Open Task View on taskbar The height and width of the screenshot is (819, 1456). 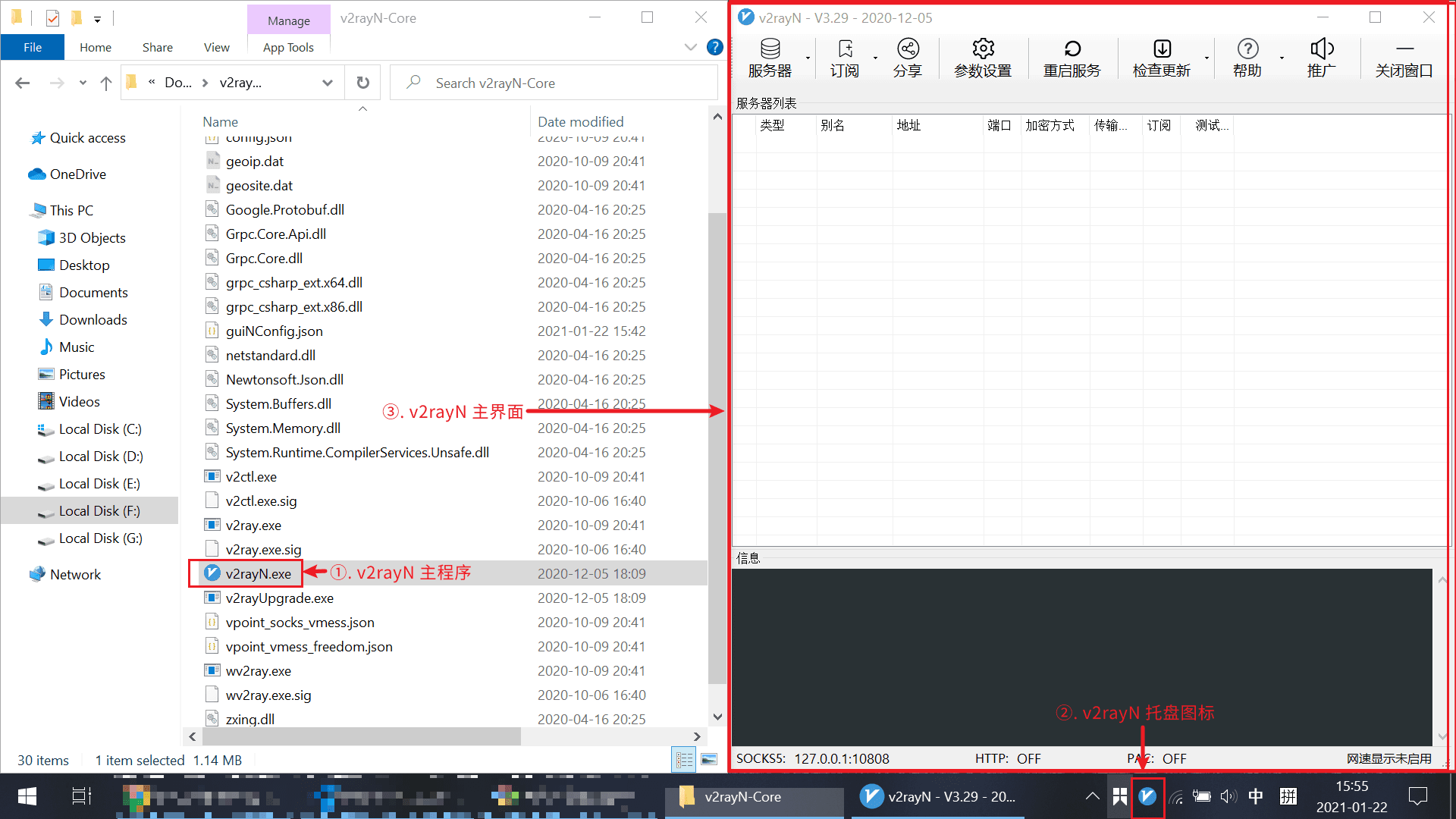(x=81, y=796)
